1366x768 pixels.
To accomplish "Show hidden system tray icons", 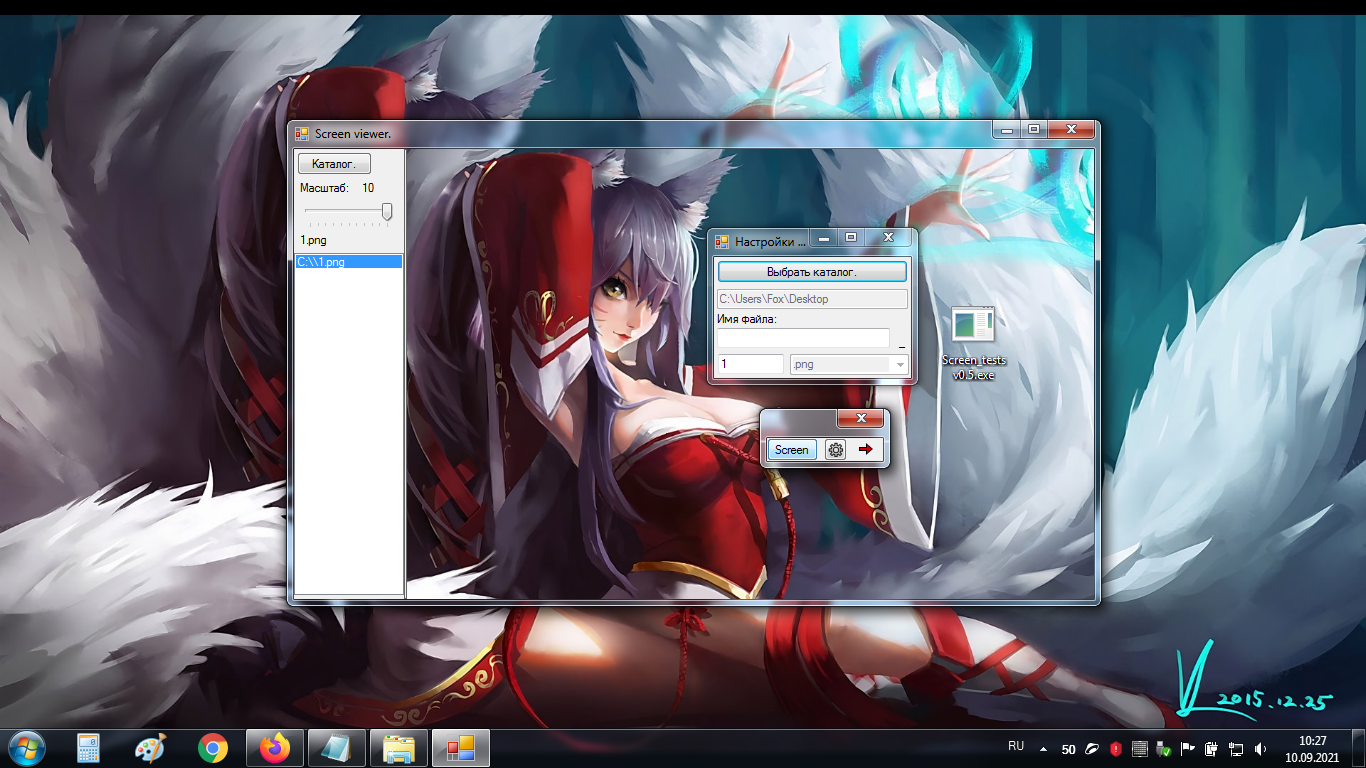I will (x=1044, y=749).
